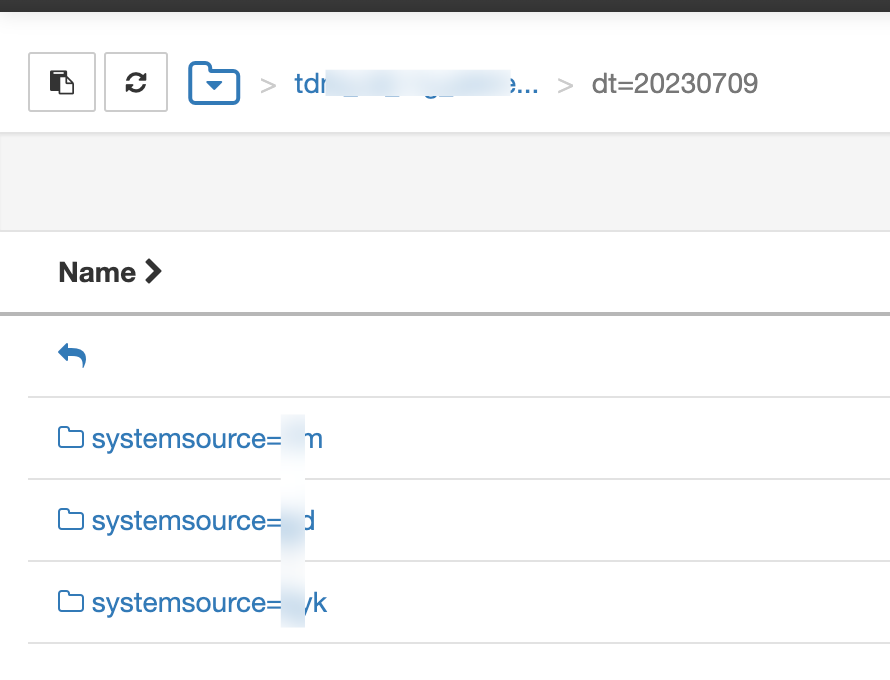
Task: Click the empty gray bar above the Name header
Action: click(445, 184)
